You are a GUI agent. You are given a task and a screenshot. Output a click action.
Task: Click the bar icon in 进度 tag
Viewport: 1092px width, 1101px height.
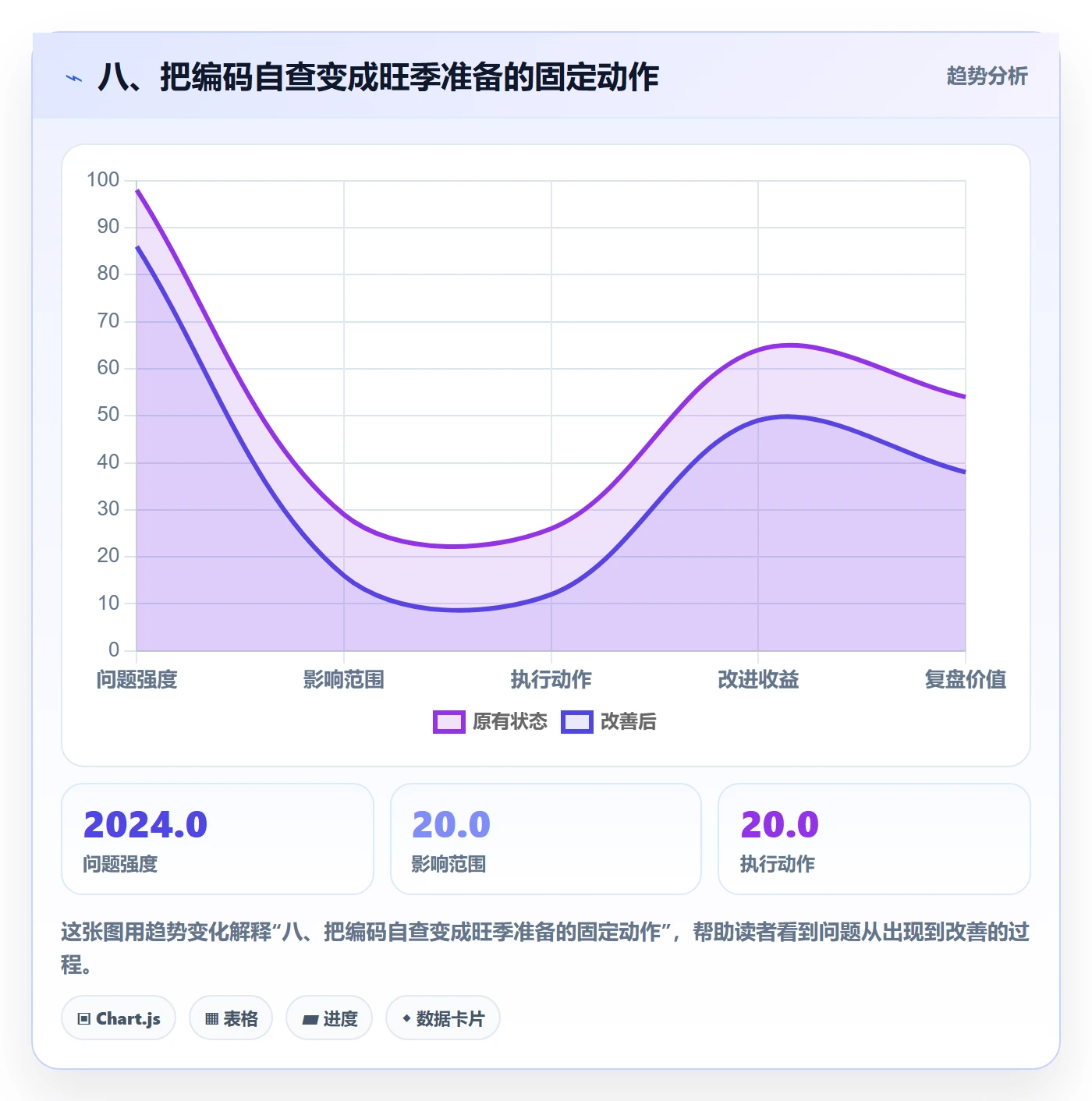coord(310,1019)
